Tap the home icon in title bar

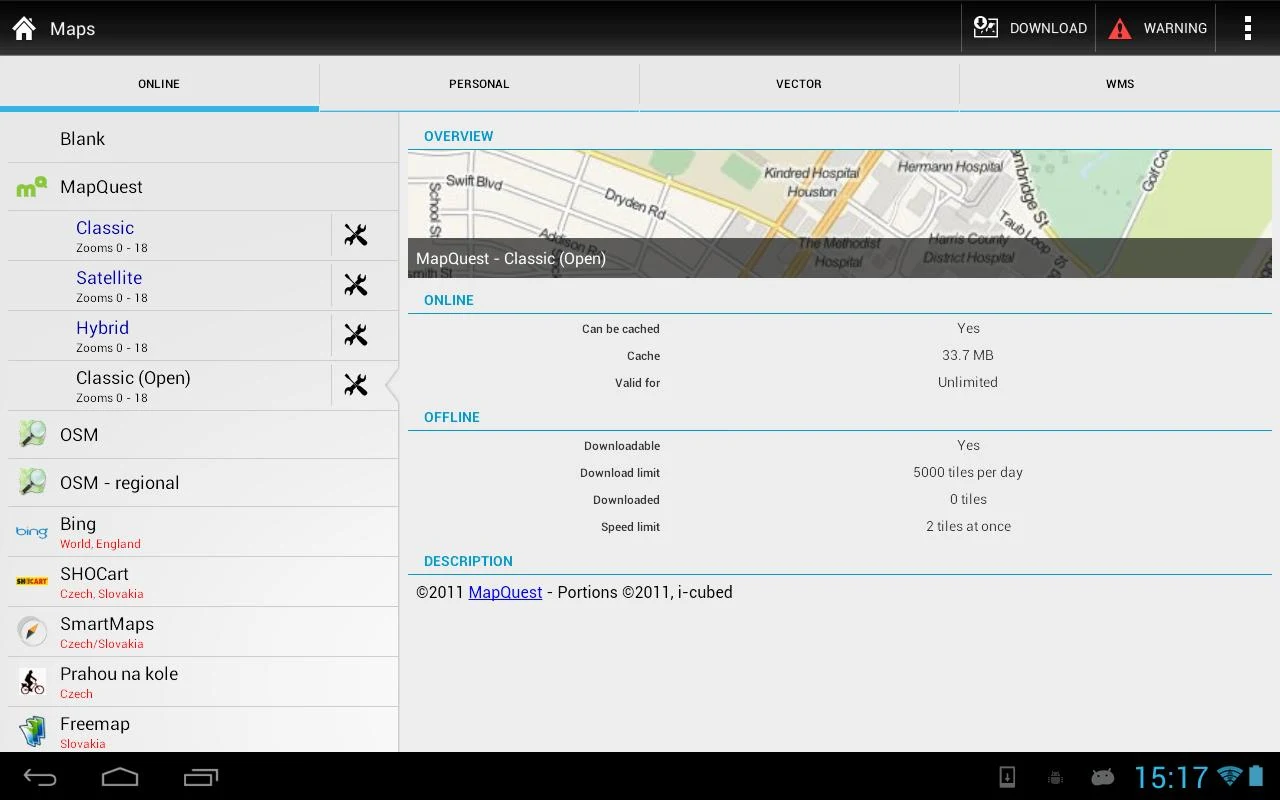pyautogui.click(x=24, y=28)
